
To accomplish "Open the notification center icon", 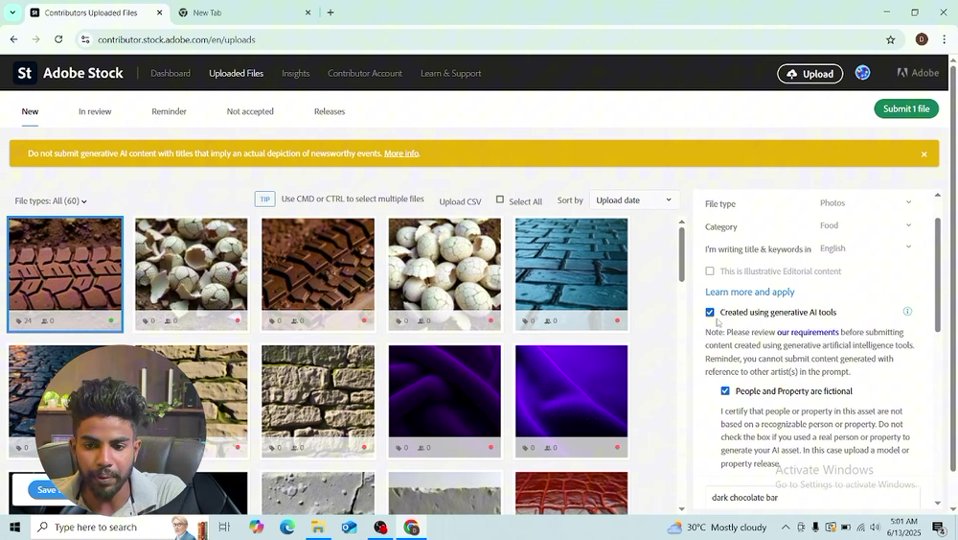I will [x=939, y=527].
